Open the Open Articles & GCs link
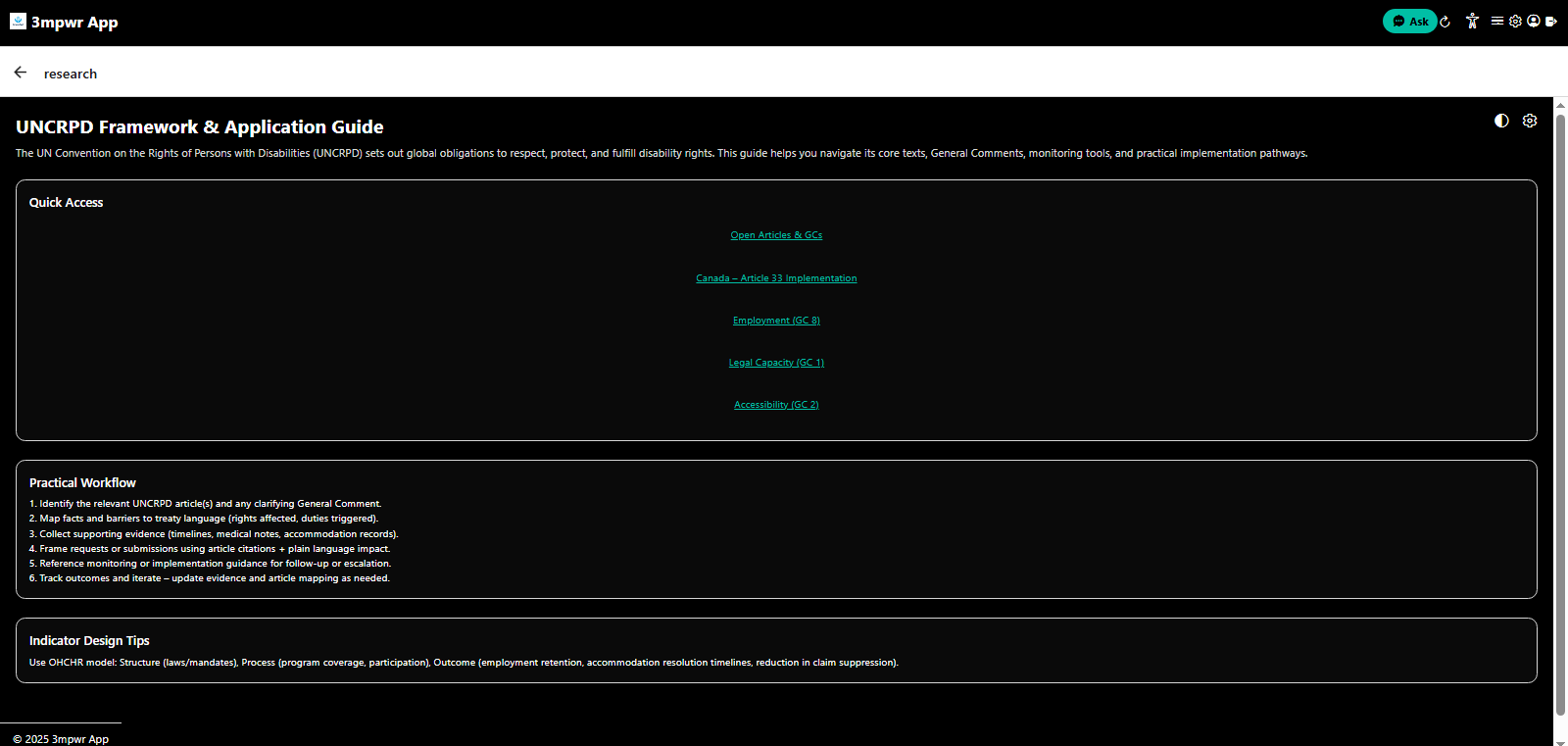 776,235
